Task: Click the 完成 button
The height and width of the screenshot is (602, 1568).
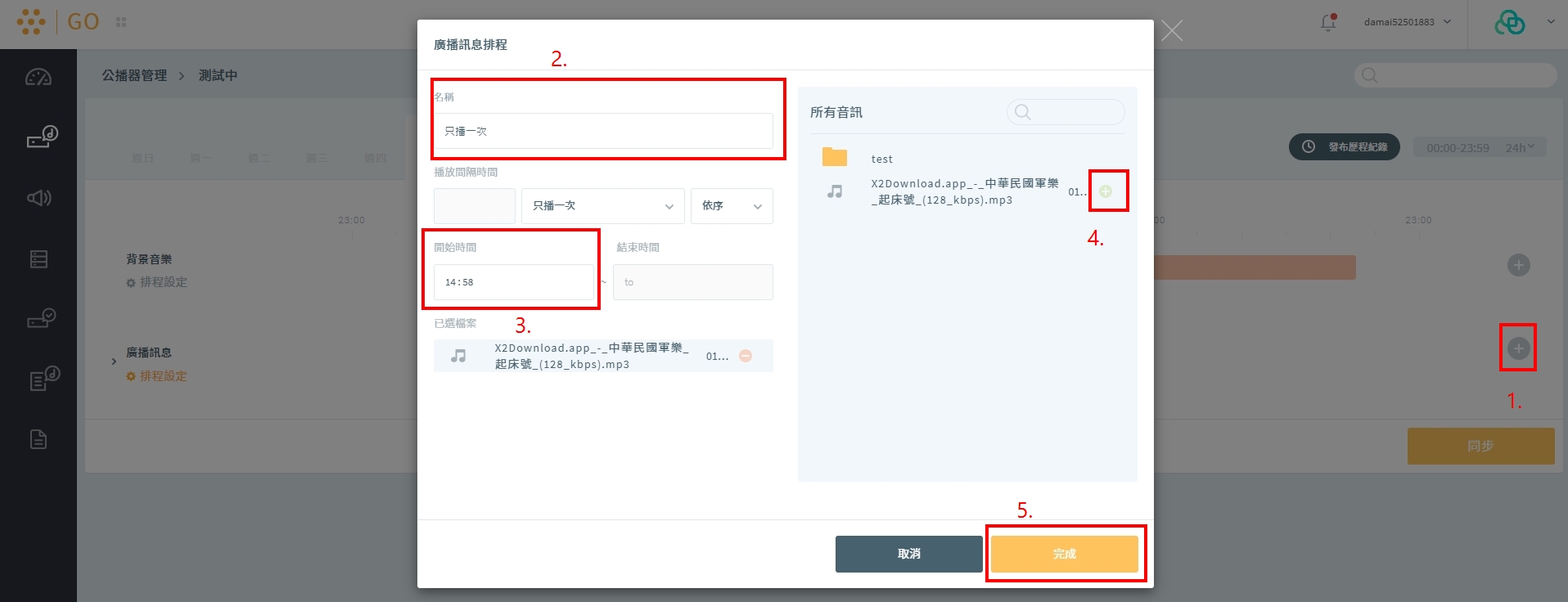Action: tap(1064, 554)
